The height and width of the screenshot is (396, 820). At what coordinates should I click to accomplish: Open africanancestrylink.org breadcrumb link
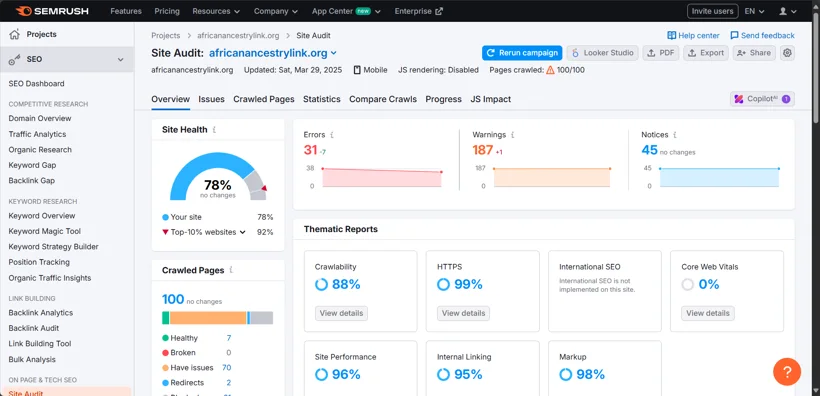pos(238,36)
